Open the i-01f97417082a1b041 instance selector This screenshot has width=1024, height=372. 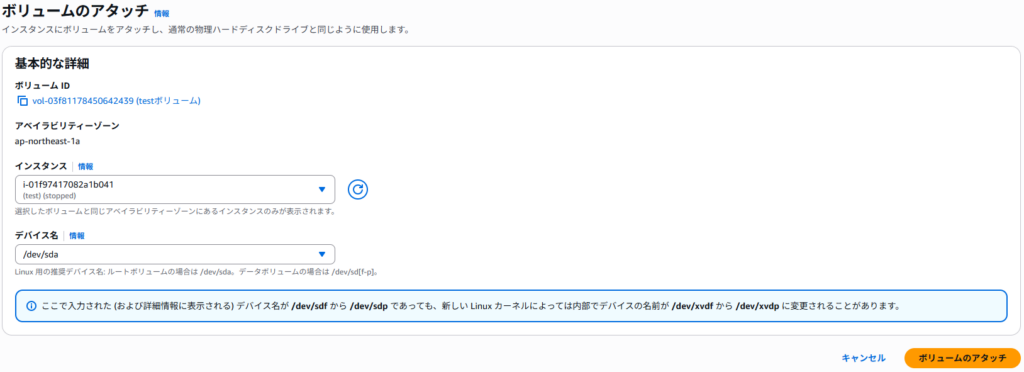(x=175, y=189)
